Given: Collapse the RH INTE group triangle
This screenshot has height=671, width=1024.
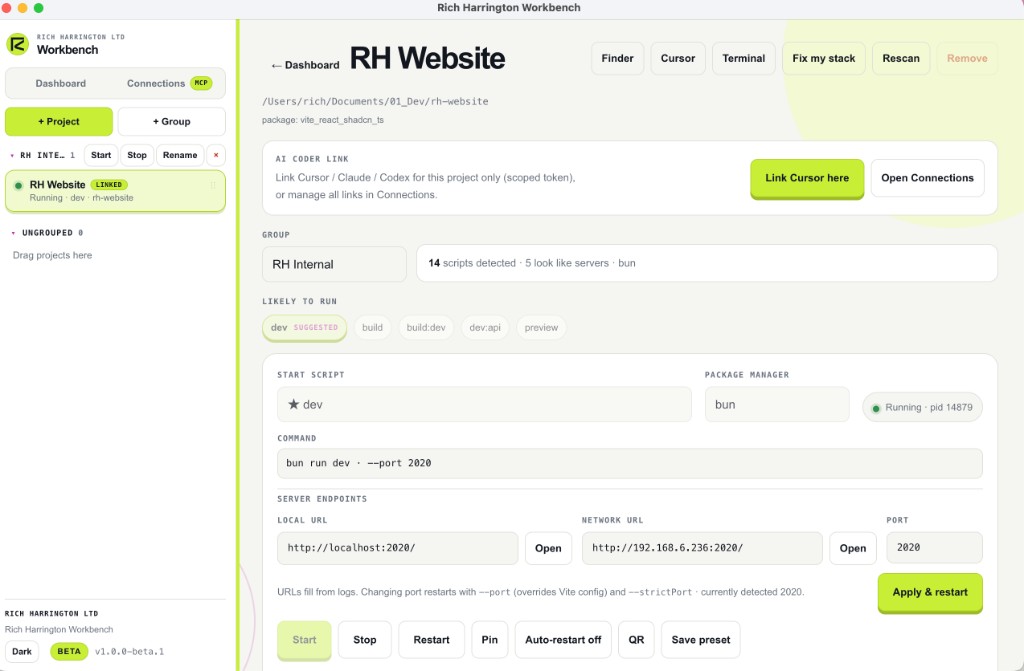Looking at the screenshot, I should pos(12,155).
